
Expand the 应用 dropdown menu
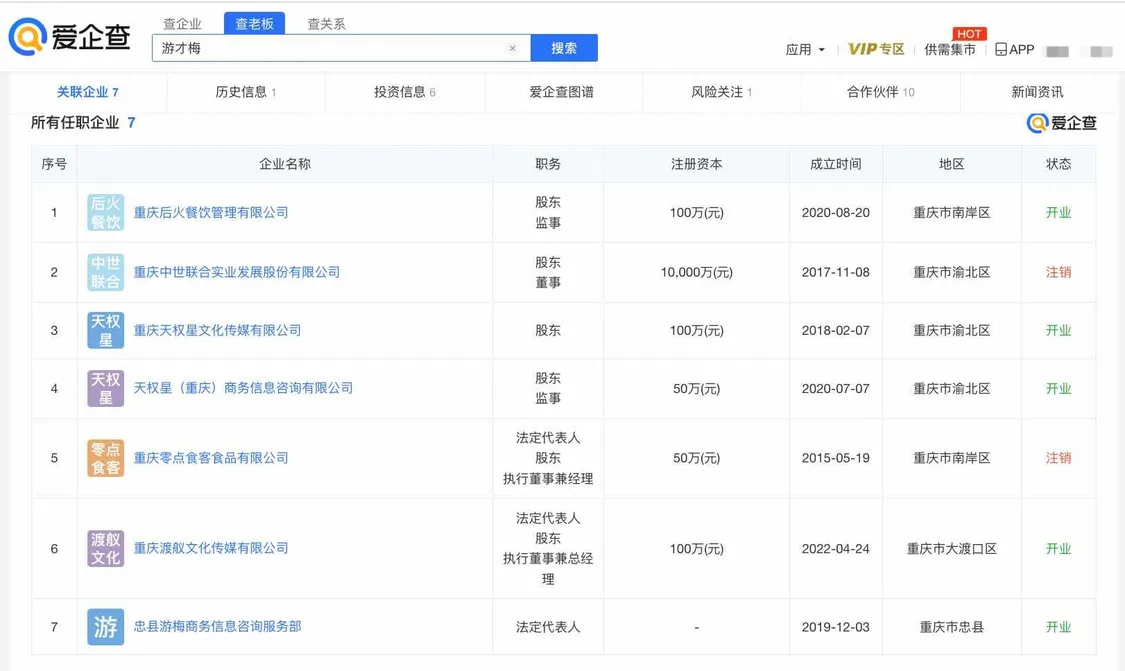(805, 50)
